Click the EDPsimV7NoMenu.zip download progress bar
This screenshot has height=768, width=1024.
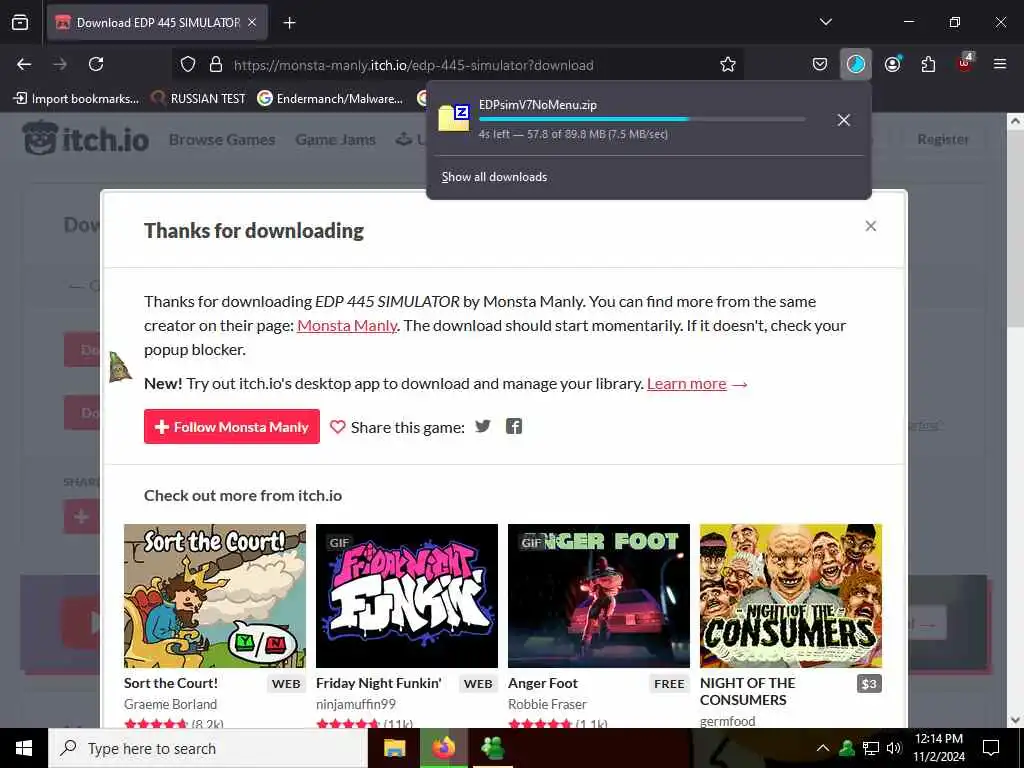pyautogui.click(x=642, y=119)
